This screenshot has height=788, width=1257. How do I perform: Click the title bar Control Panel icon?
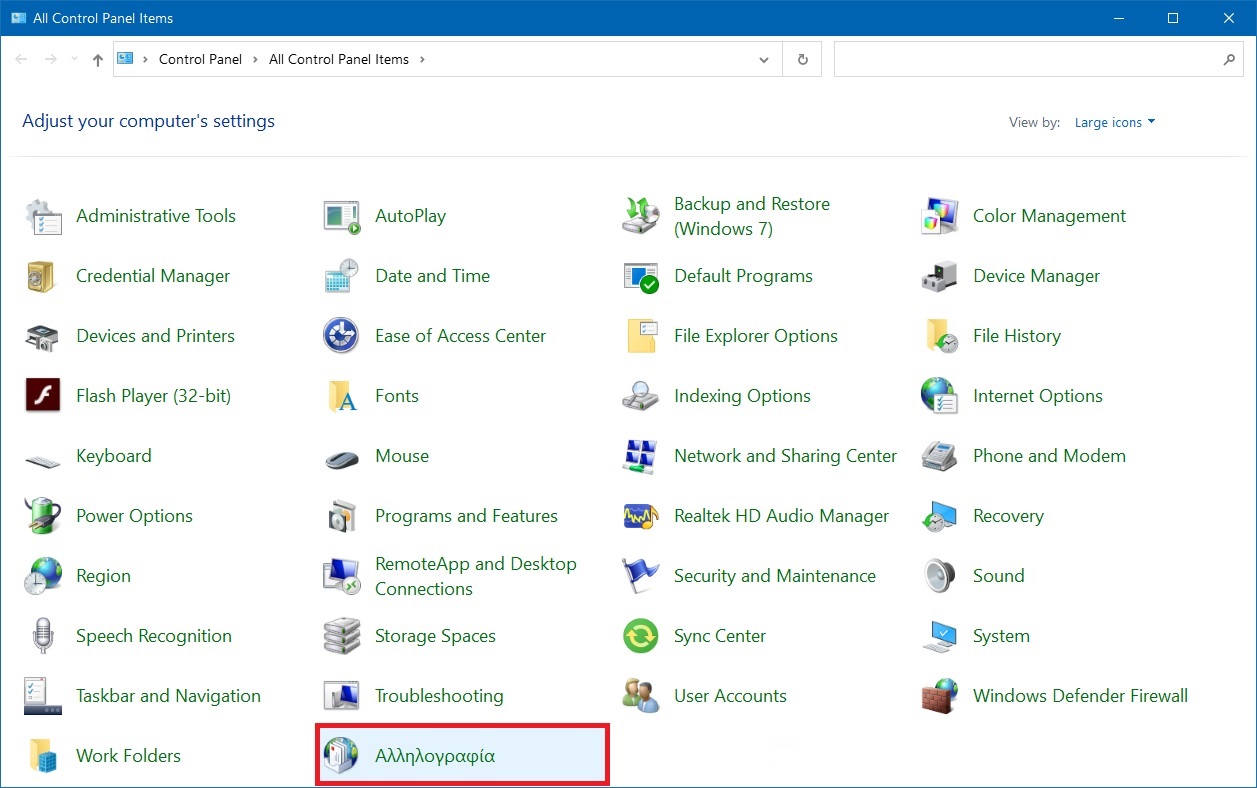point(18,18)
